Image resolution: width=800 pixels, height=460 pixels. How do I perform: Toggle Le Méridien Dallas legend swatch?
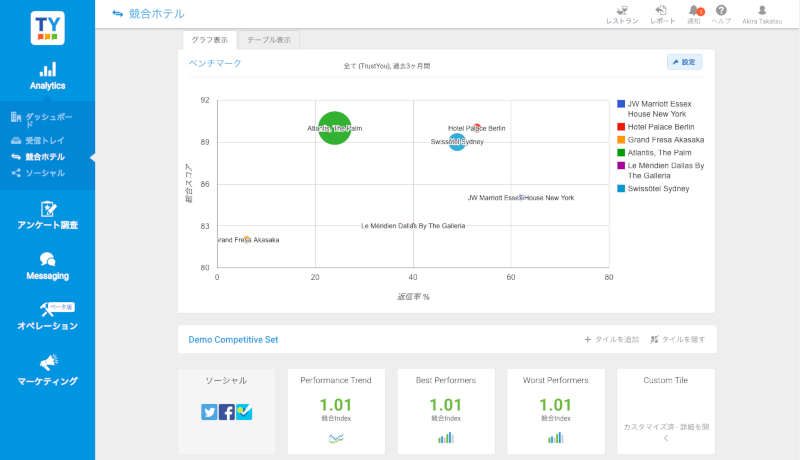(621, 166)
